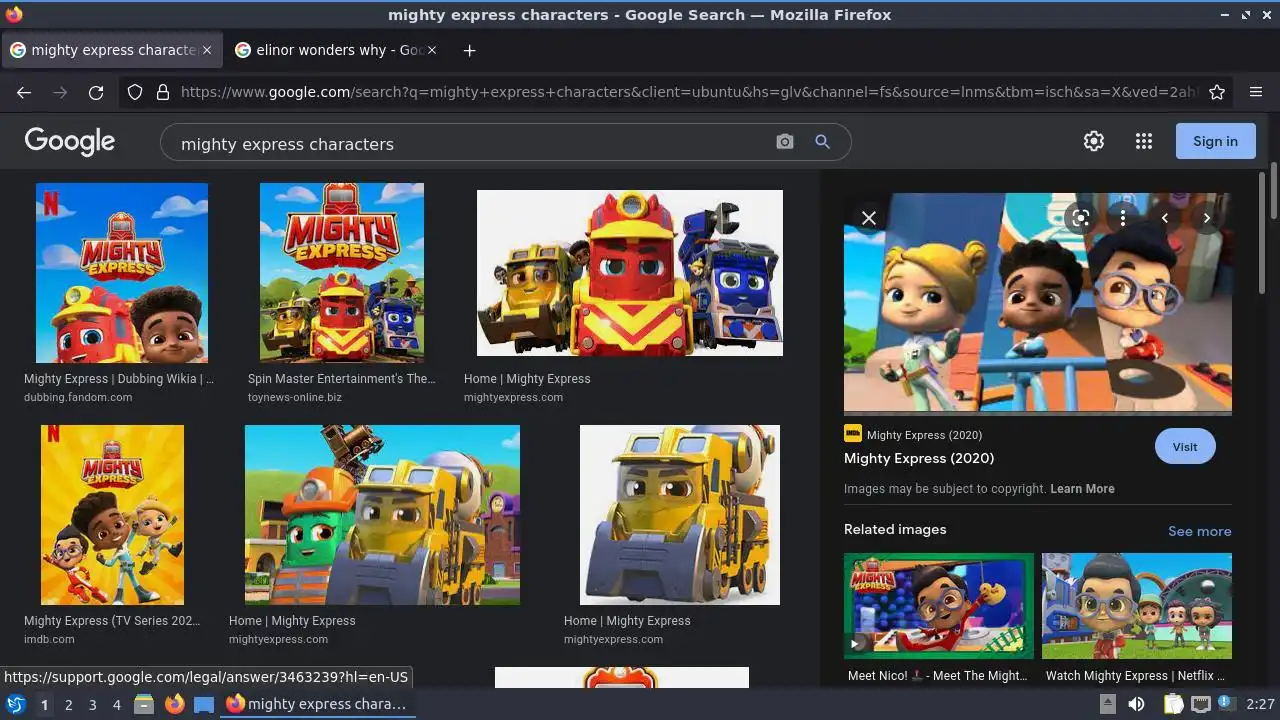Switch to workspace 2
Viewport: 1280px width, 720px height.
click(68, 705)
